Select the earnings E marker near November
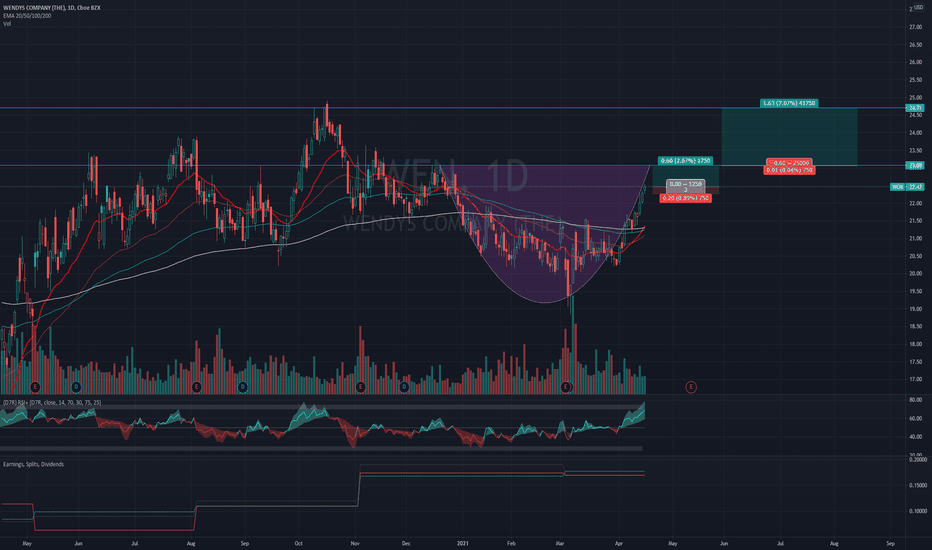The width and height of the screenshot is (932, 550). click(360, 387)
